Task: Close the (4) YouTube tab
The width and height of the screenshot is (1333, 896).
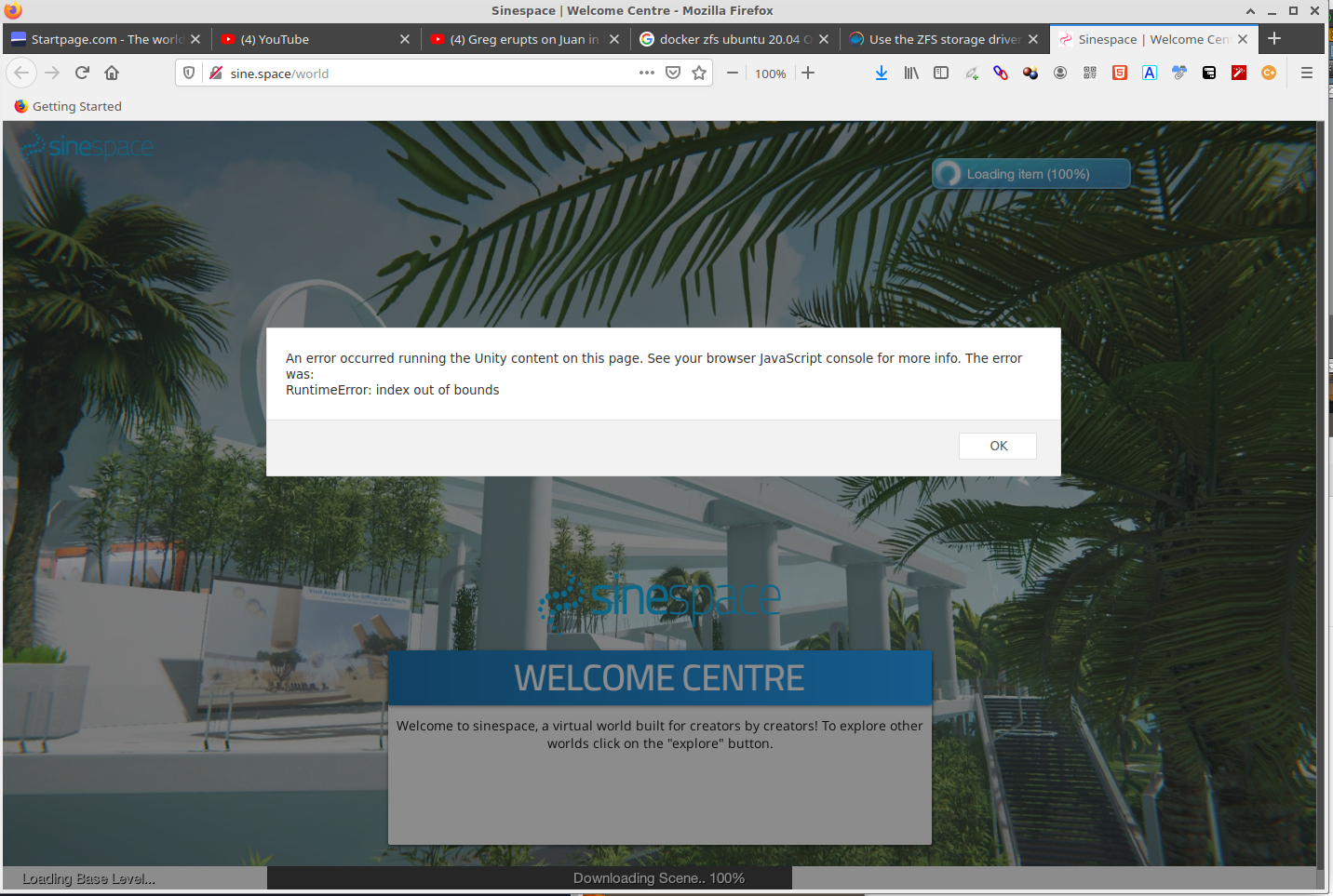Action: [405, 39]
